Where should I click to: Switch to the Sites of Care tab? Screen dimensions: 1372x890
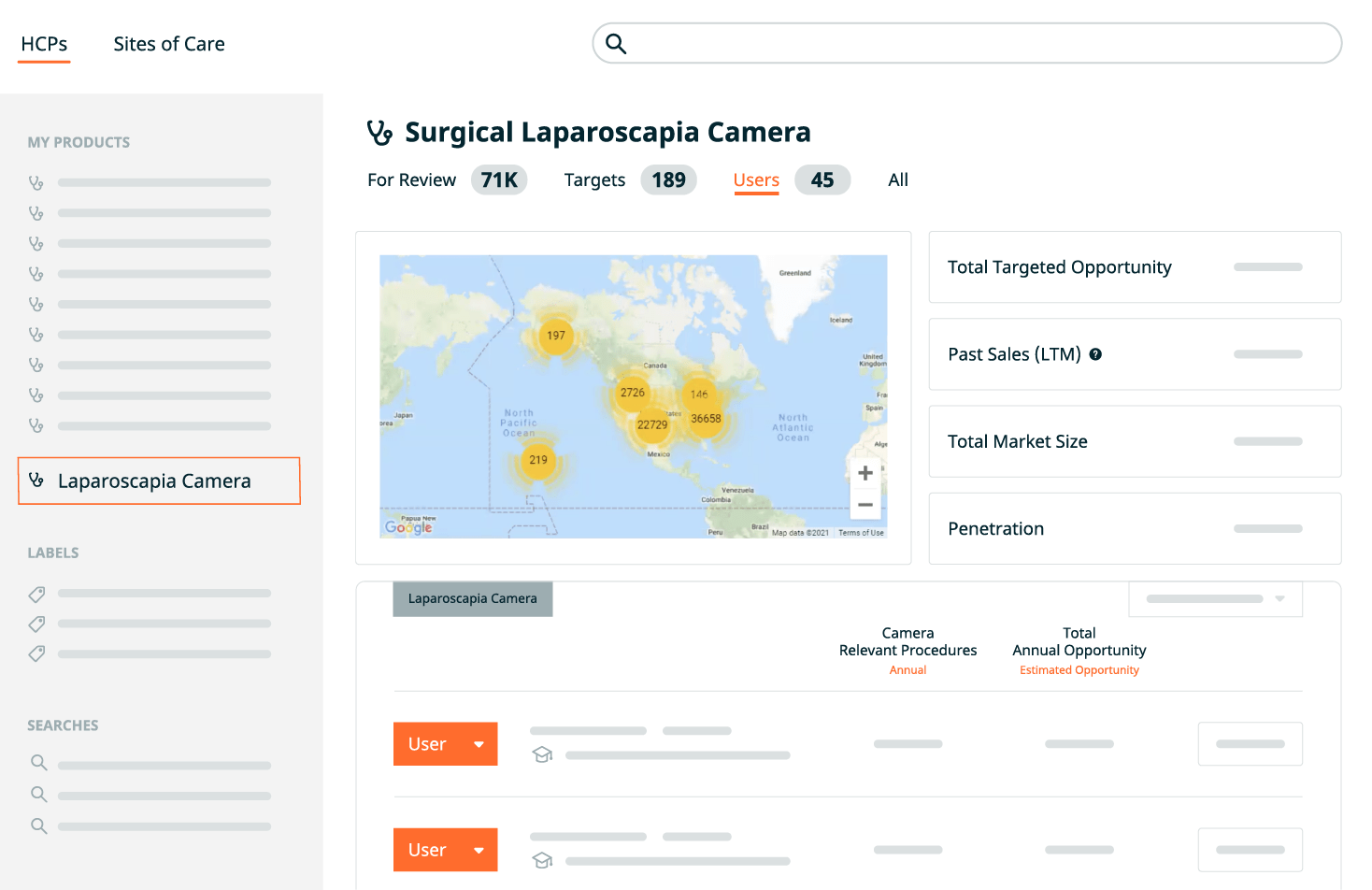tap(169, 44)
